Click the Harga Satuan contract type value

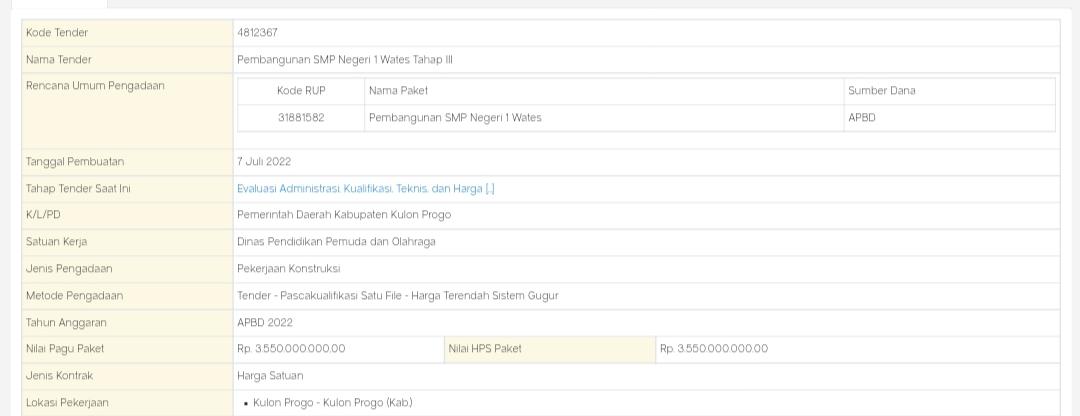(x=270, y=376)
